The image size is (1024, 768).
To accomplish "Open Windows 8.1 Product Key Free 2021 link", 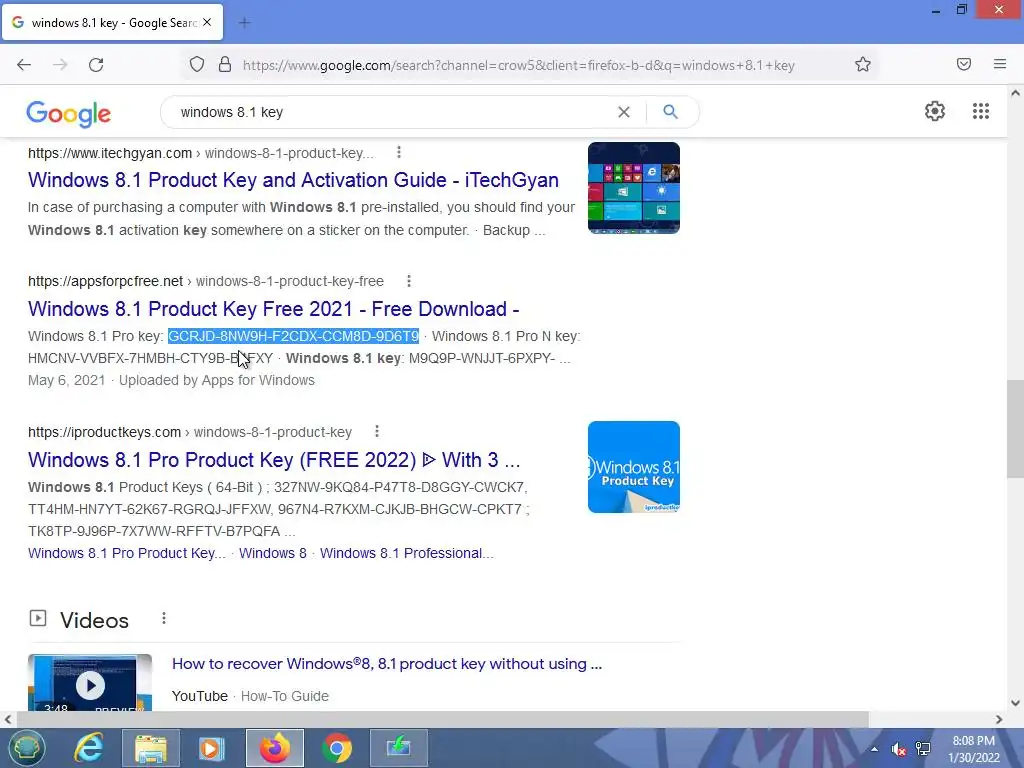I will pos(274,308).
